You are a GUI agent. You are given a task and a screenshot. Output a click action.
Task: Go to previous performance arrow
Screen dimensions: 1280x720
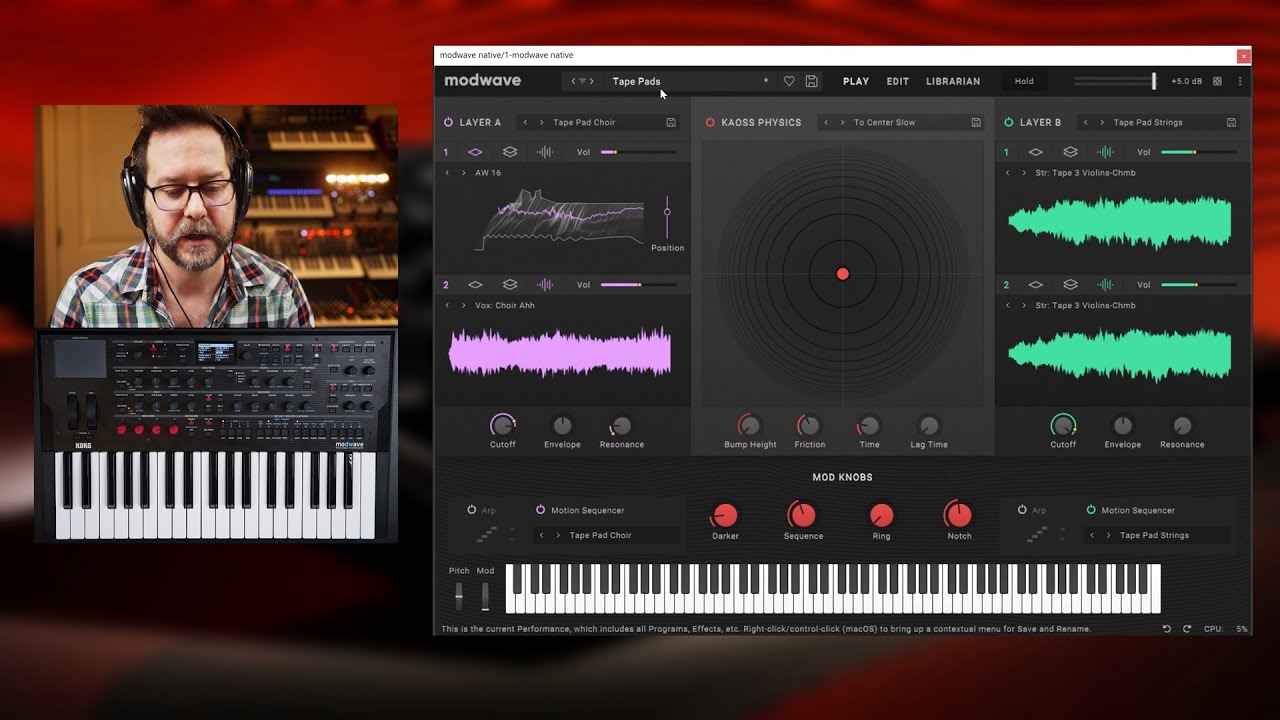click(x=573, y=81)
